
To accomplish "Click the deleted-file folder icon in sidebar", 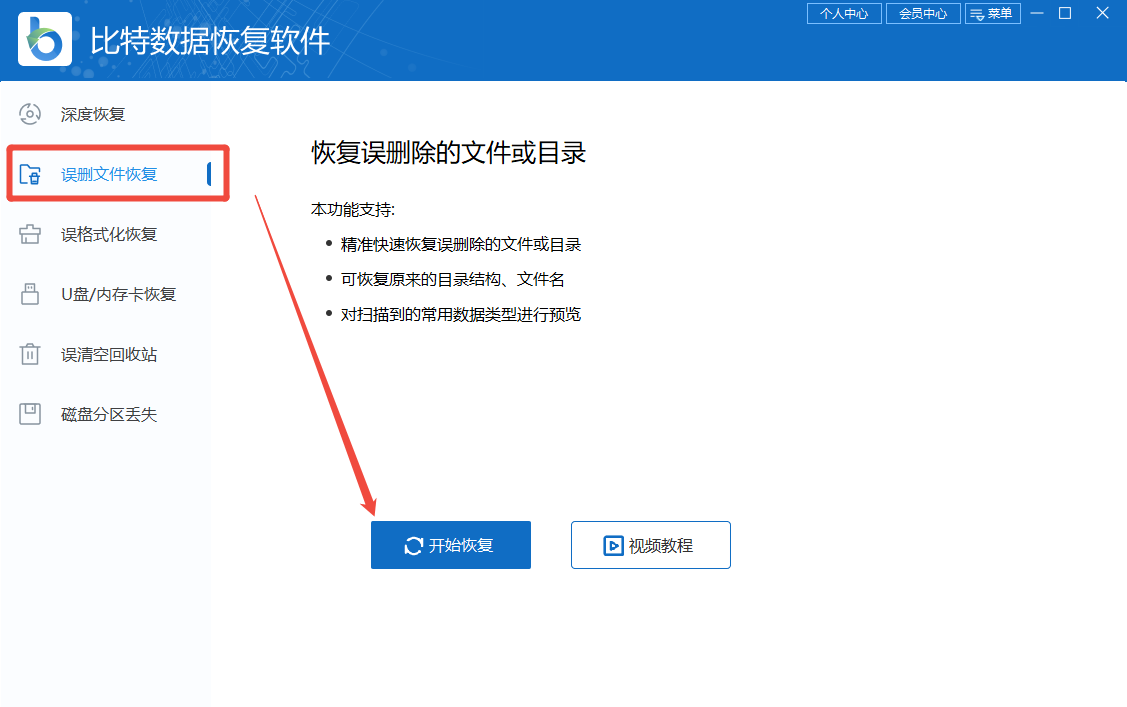I will [x=30, y=175].
